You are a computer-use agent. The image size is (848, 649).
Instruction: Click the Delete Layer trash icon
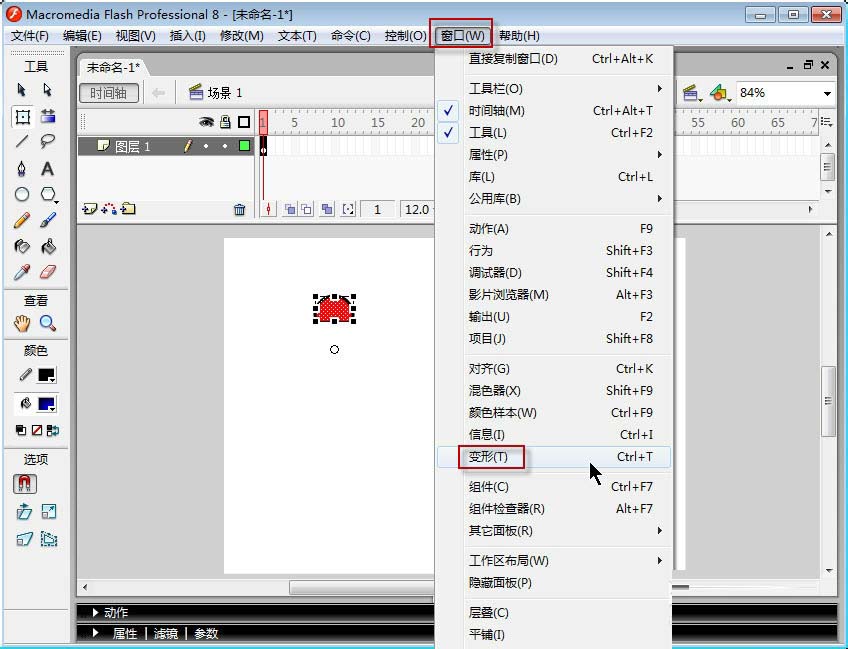click(x=240, y=209)
